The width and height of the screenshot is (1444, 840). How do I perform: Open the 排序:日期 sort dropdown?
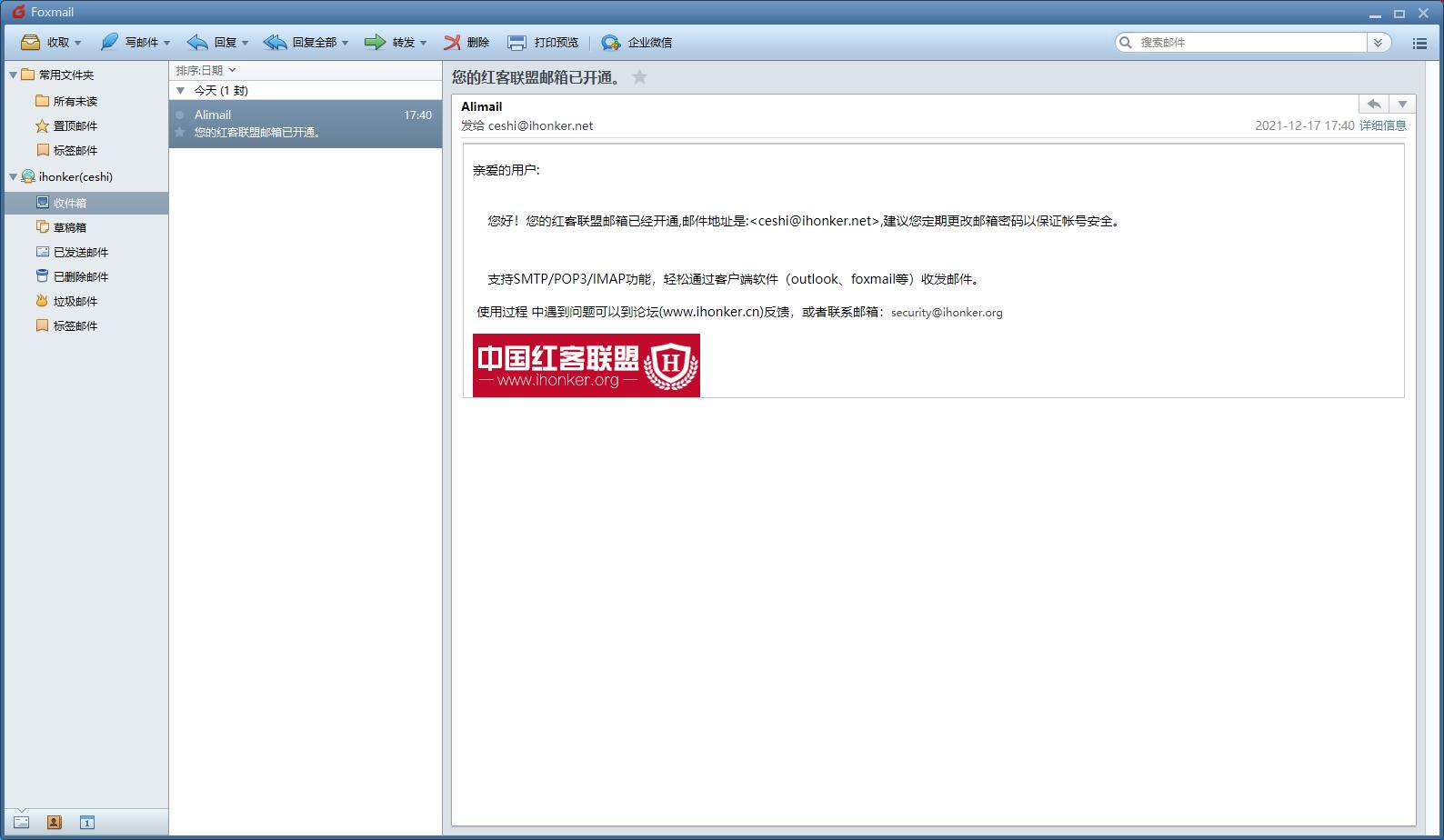tap(206, 70)
